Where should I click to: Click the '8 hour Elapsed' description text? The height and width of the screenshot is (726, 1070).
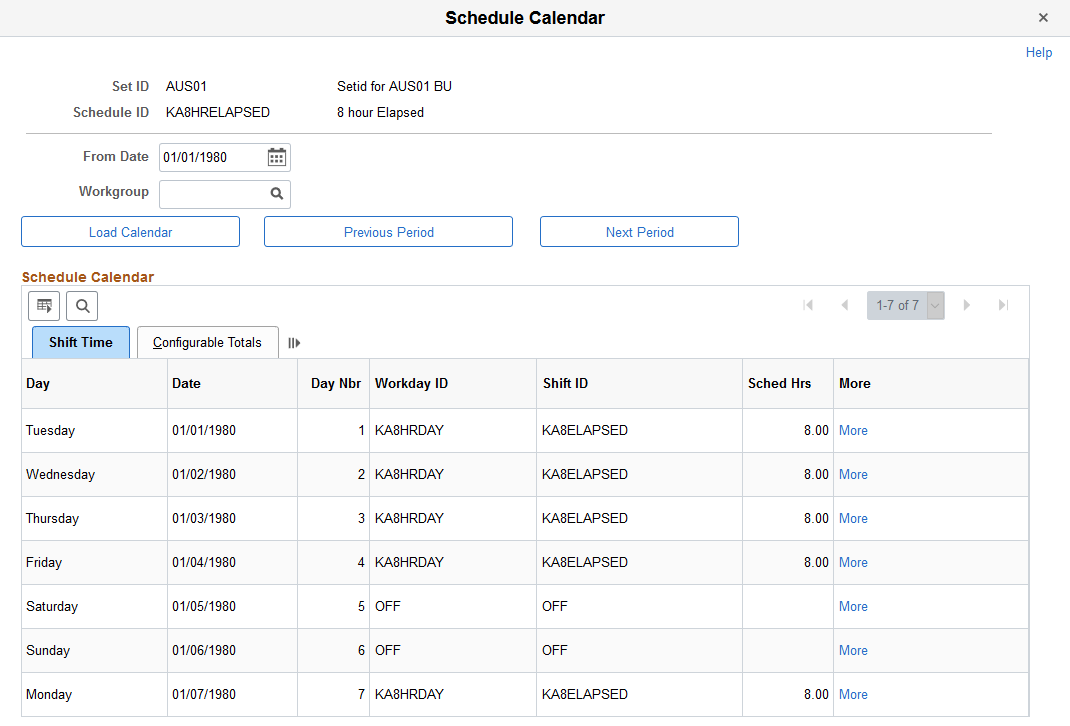(380, 113)
